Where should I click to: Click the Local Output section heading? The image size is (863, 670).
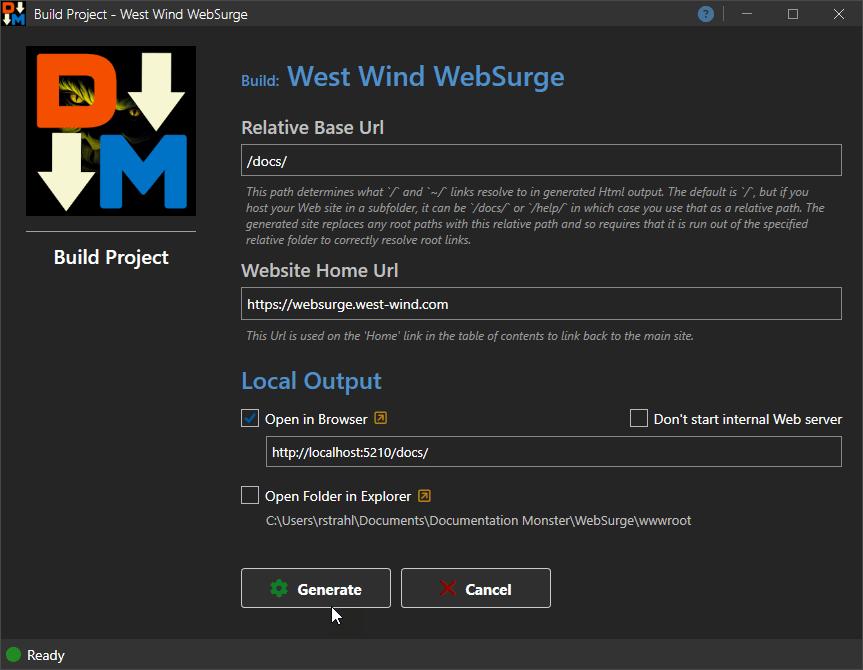tap(312, 381)
